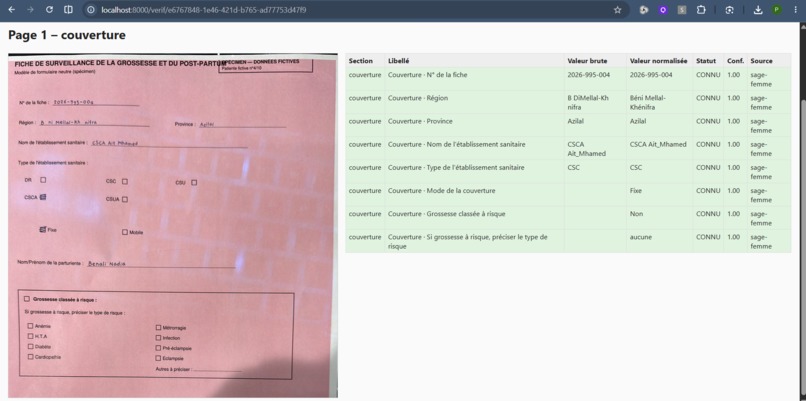Go forward to the next page

coord(30,10)
